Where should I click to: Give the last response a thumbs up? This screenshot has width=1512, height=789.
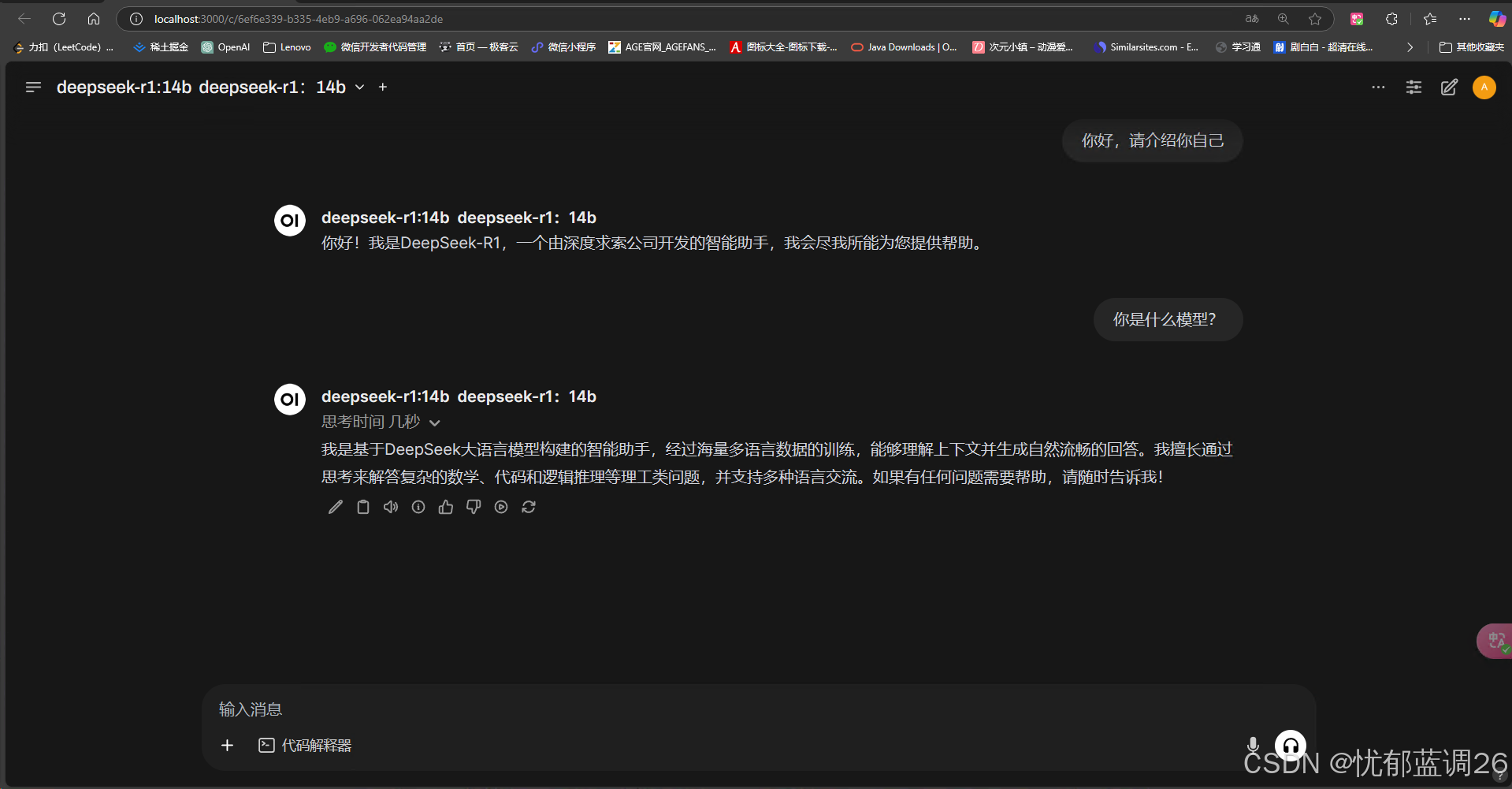click(446, 507)
